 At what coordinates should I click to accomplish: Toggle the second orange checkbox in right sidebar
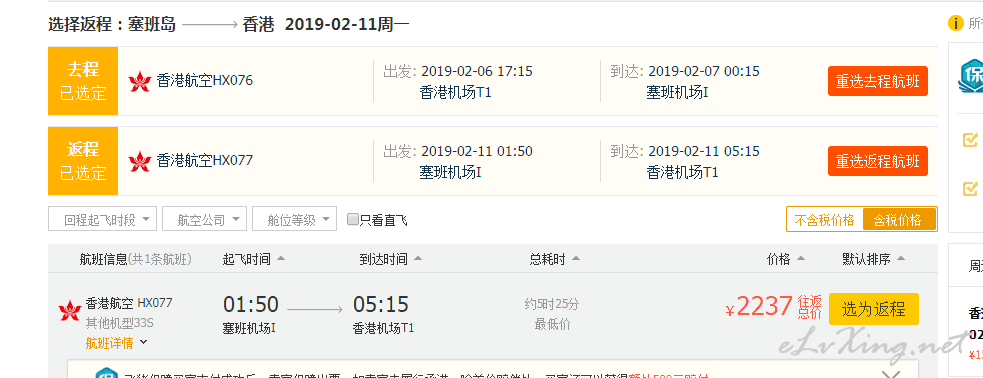pyautogui.click(x=970, y=187)
